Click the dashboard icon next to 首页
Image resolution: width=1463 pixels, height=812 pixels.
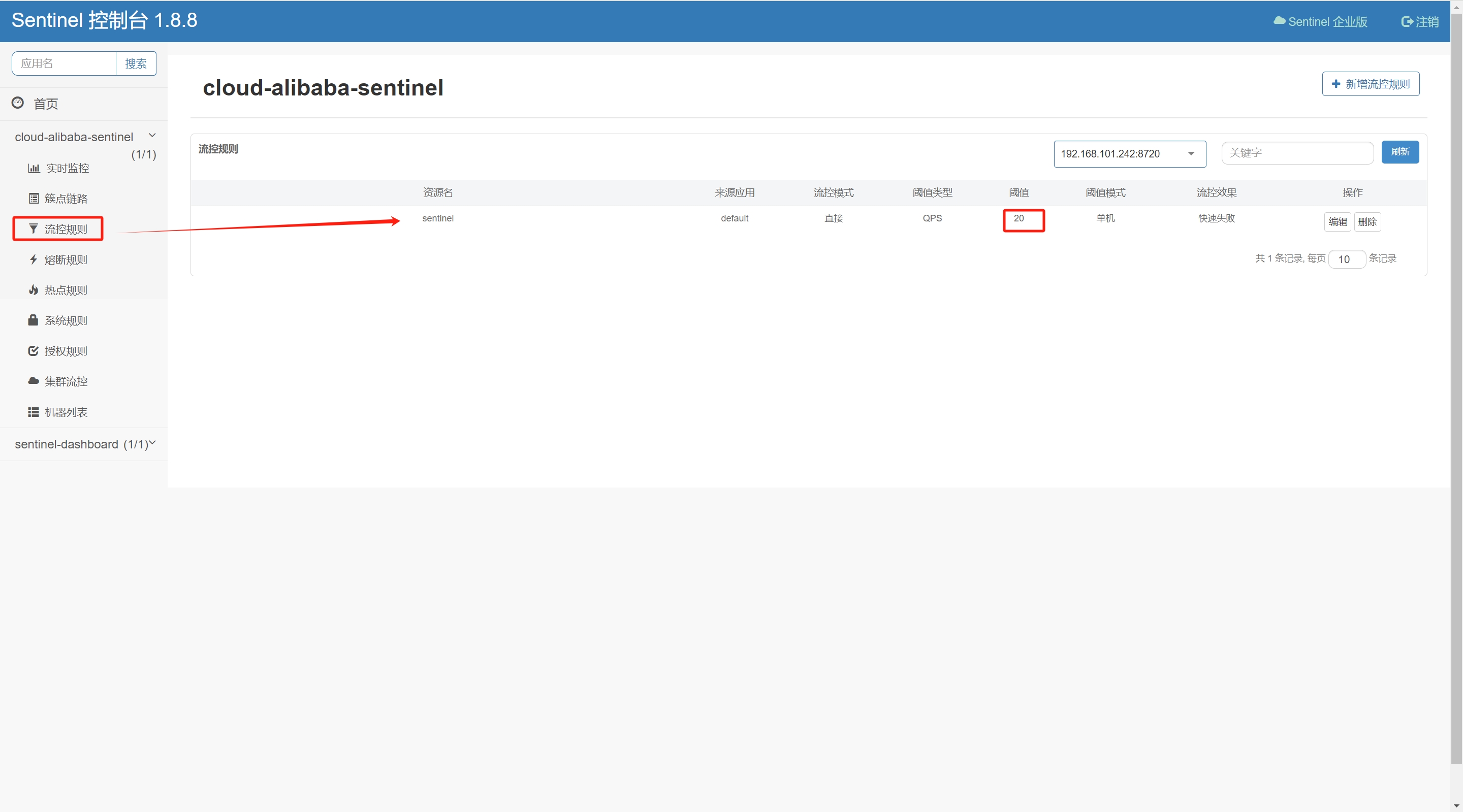coord(18,103)
